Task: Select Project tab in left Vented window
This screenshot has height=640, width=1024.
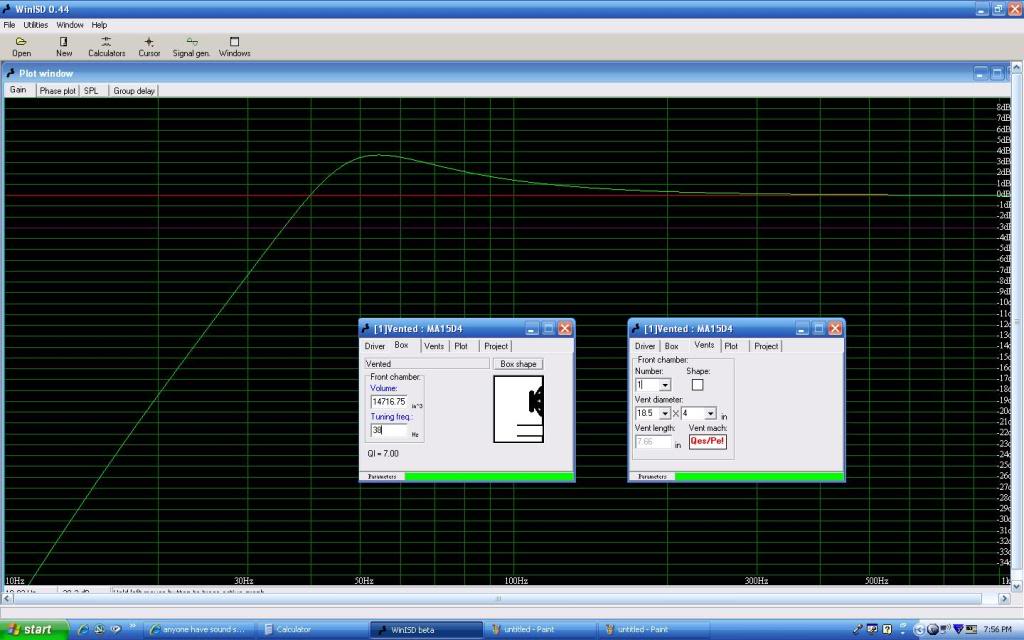Action: 496,346
